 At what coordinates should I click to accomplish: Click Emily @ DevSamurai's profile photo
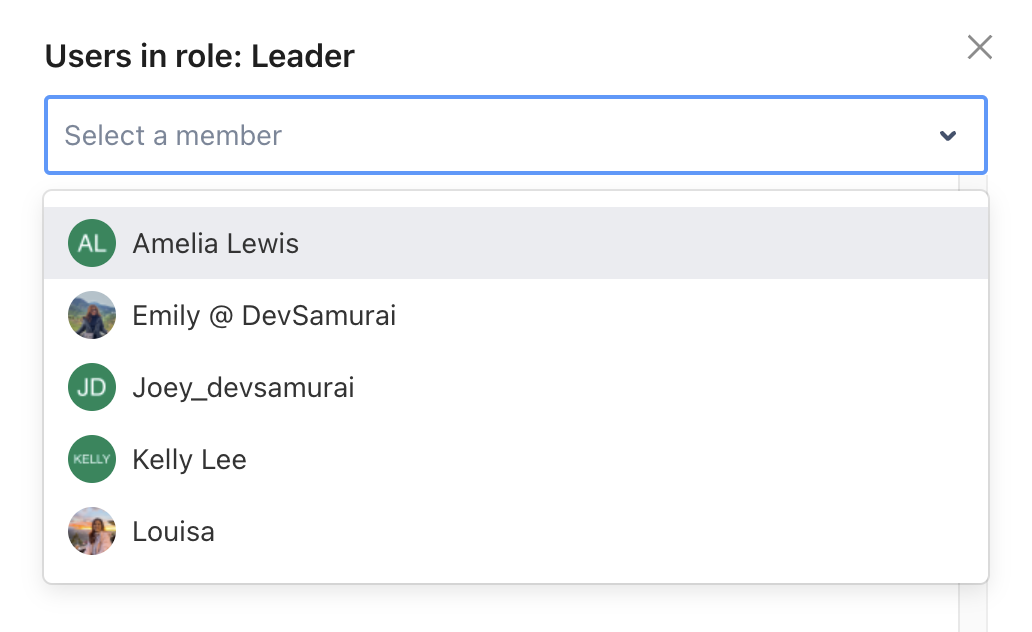pos(92,316)
